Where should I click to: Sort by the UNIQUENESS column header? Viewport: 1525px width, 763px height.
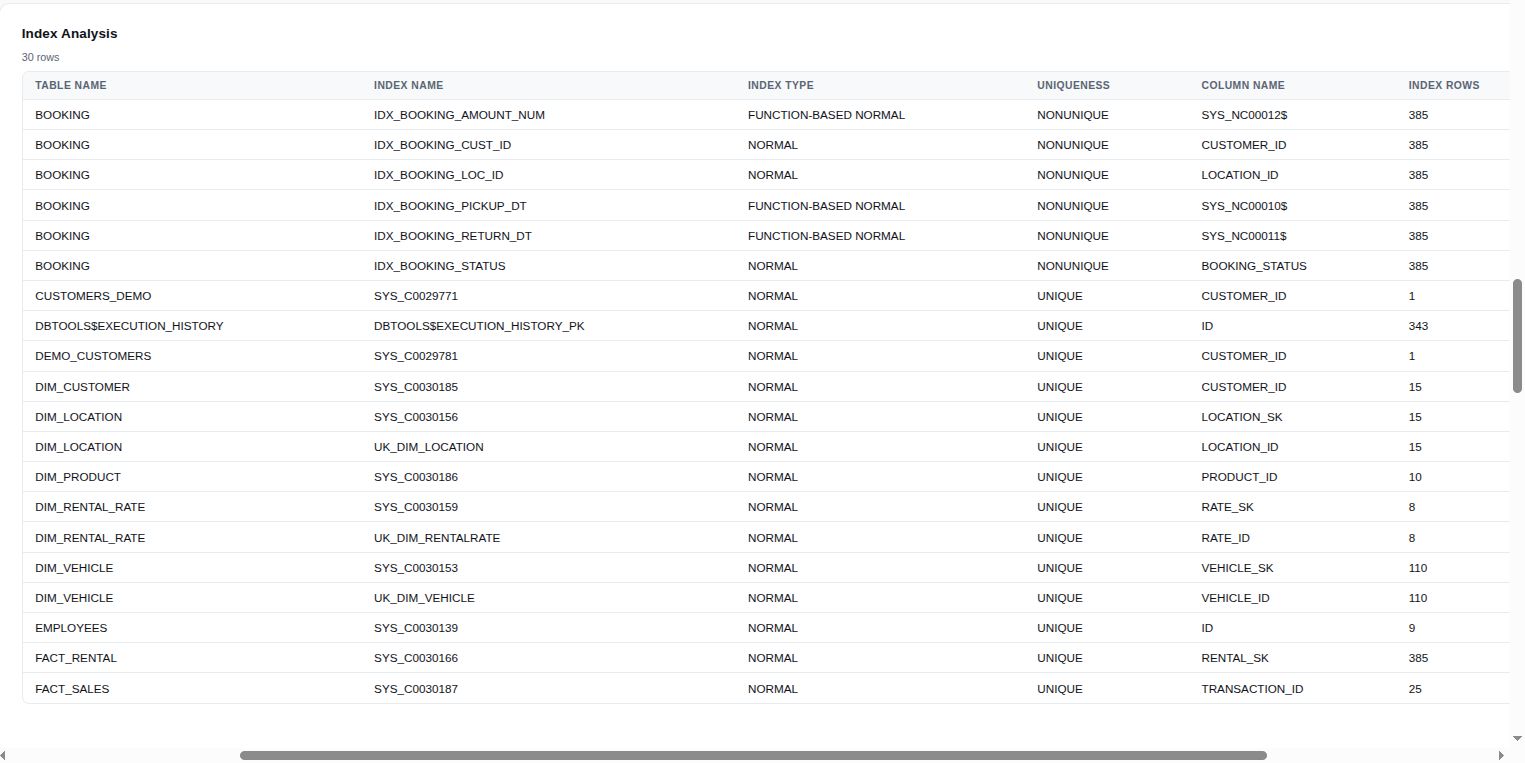tap(1073, 85)
